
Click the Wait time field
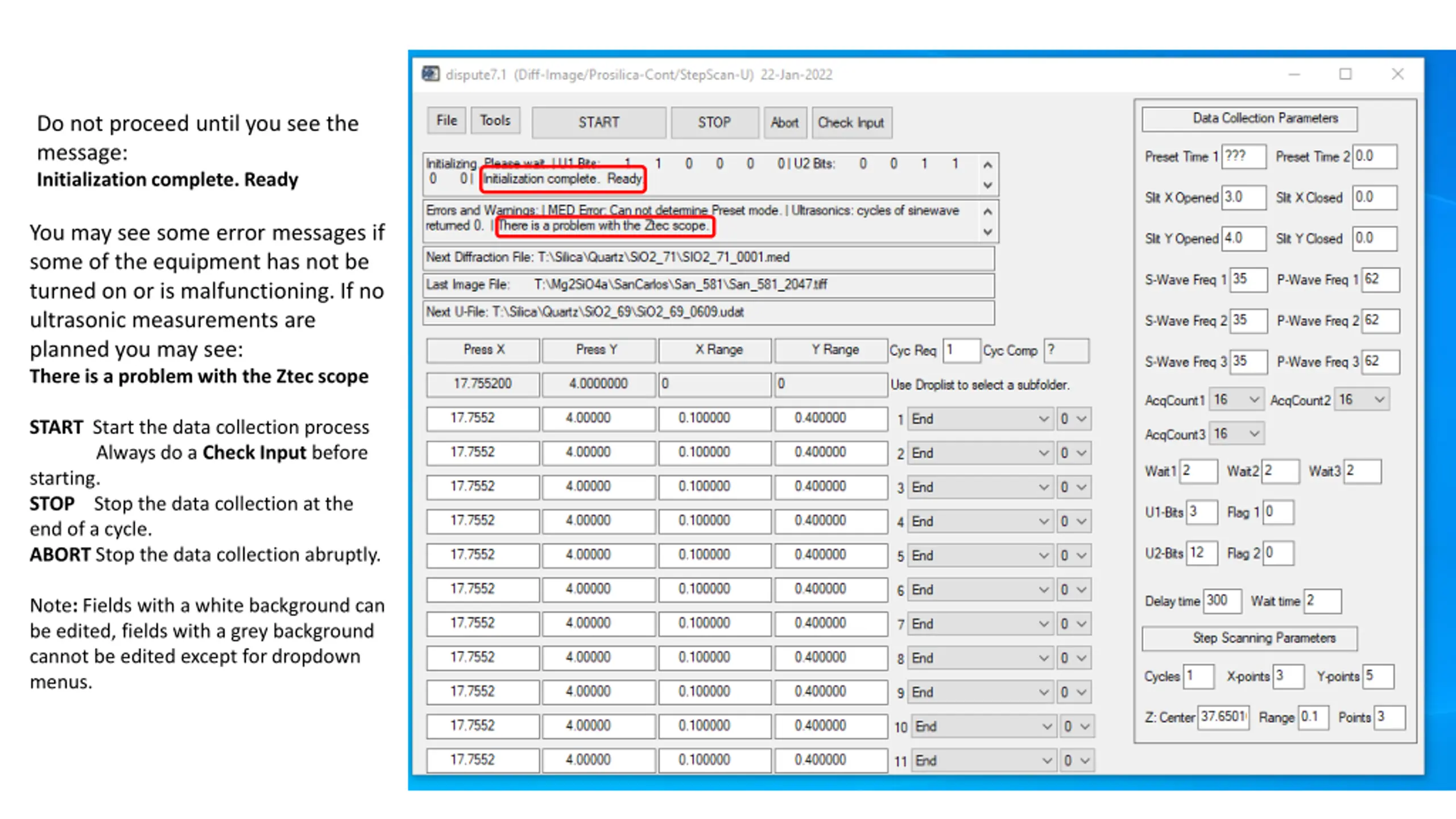coord(1322,601)
